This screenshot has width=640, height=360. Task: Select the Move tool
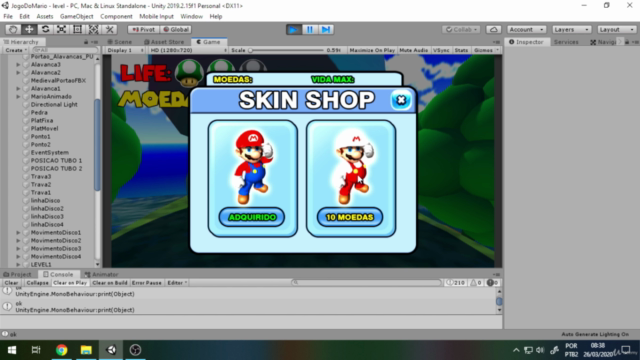coord(29,29)
